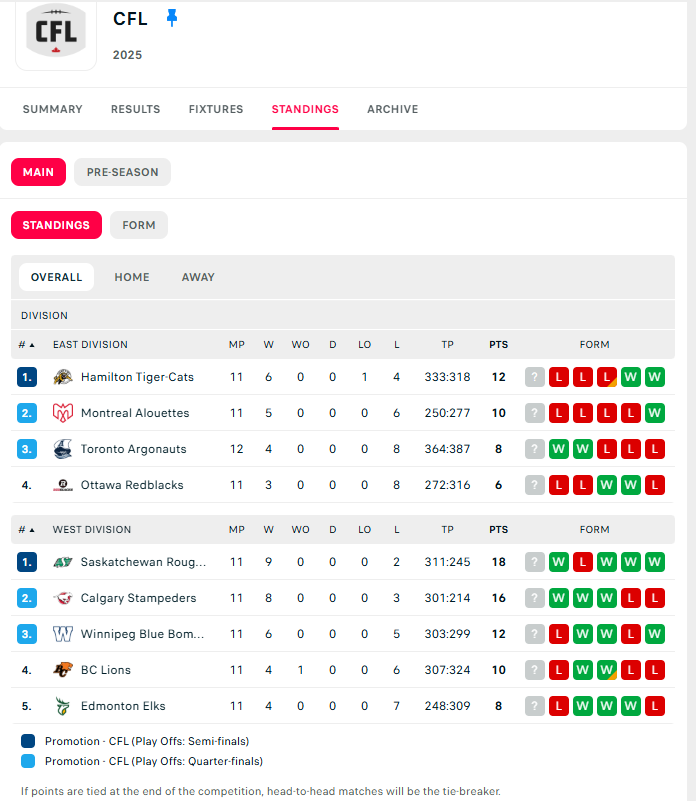The width and height of the screenshot is (696, 801).
Task: Click Toronto Argonauts team logo
Action: point(63,449)
